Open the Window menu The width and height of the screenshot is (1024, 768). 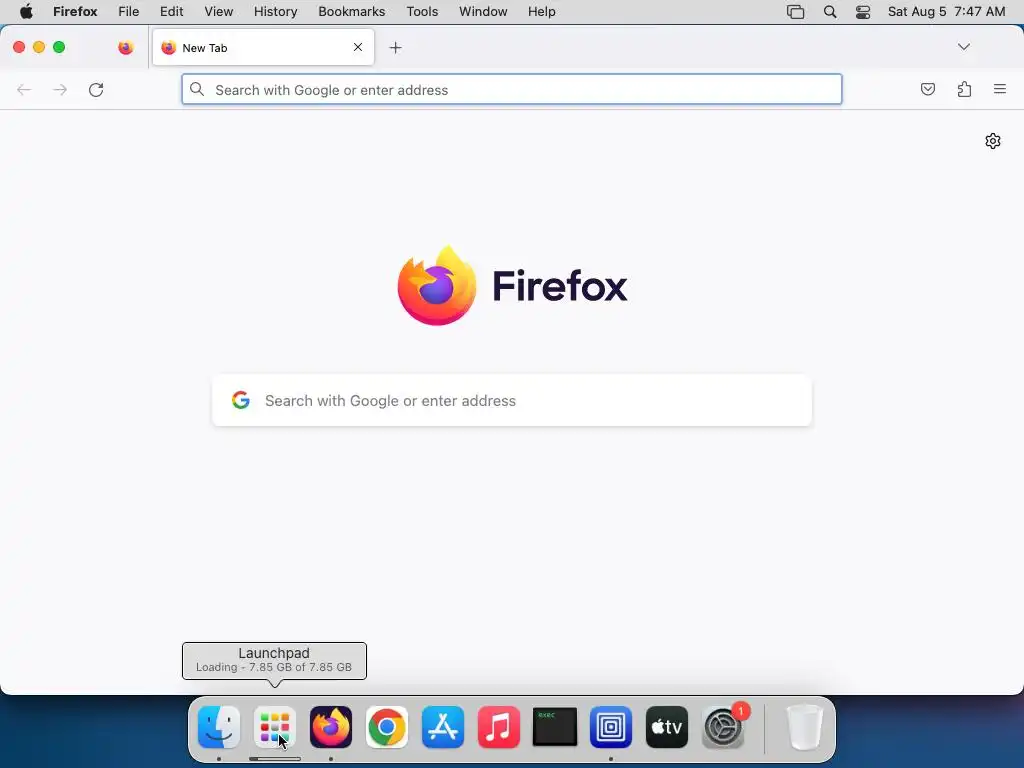coord(483,12)
